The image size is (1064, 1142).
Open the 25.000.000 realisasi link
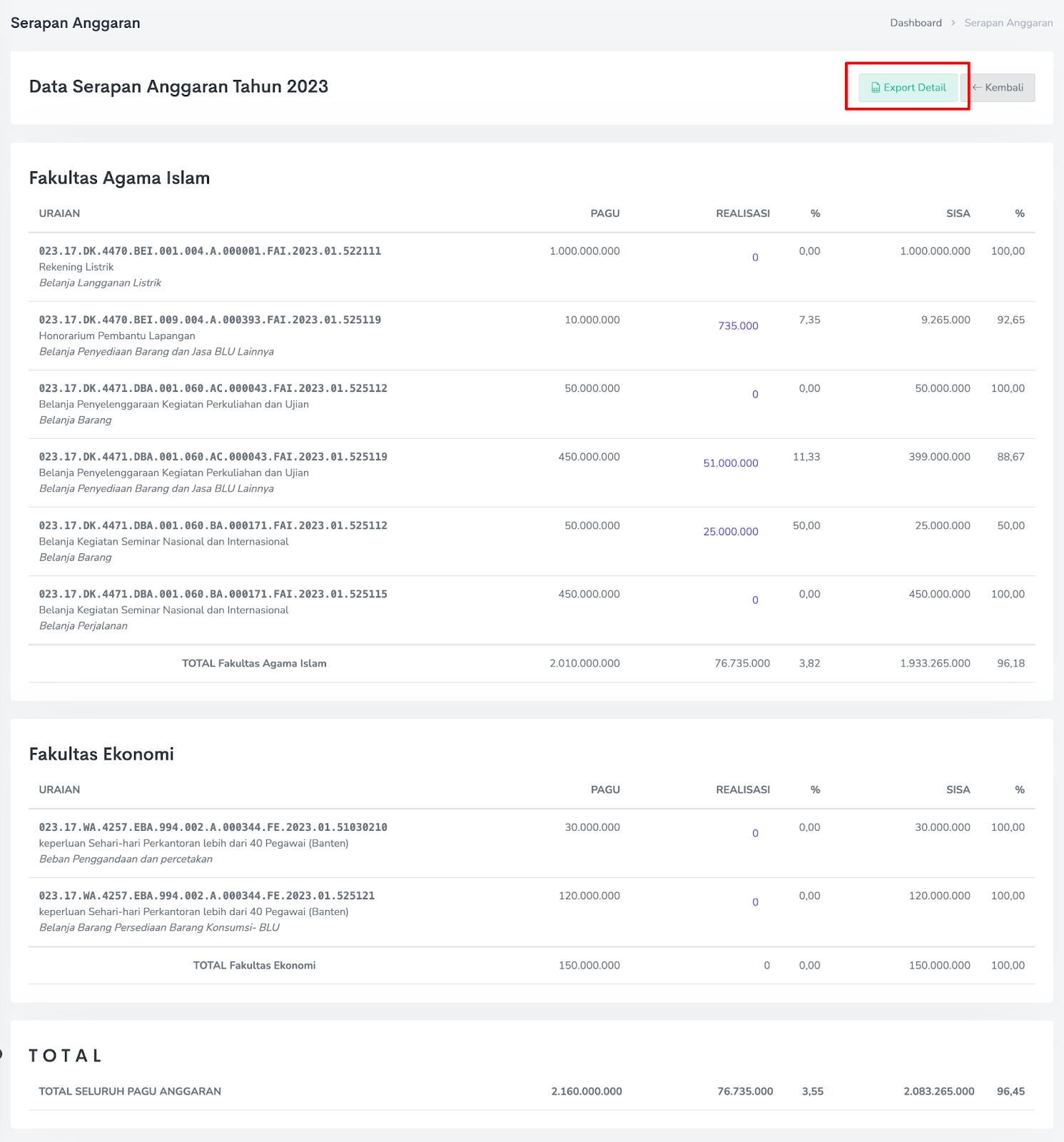730,532
